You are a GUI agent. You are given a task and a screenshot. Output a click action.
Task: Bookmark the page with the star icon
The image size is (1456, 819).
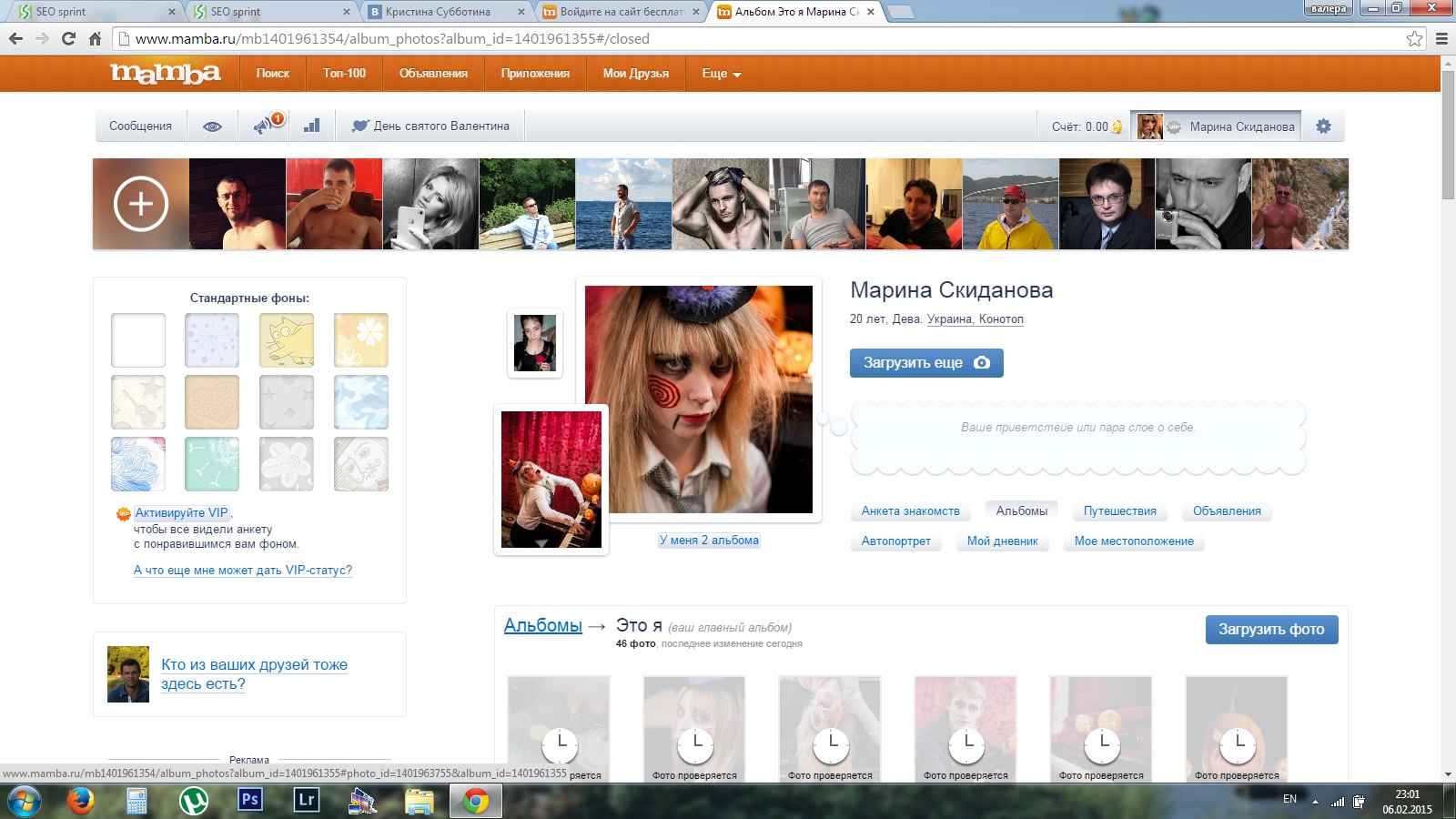coord(1414,38)
